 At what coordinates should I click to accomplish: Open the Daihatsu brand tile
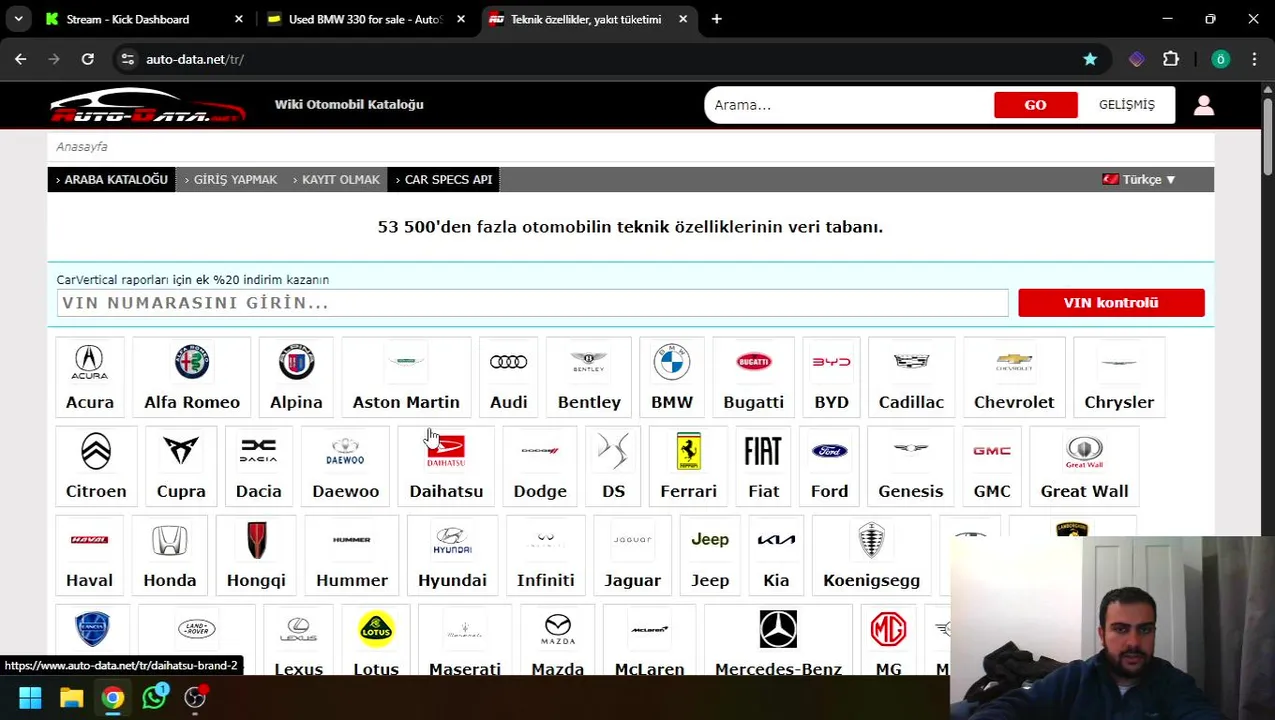(446, 466)
